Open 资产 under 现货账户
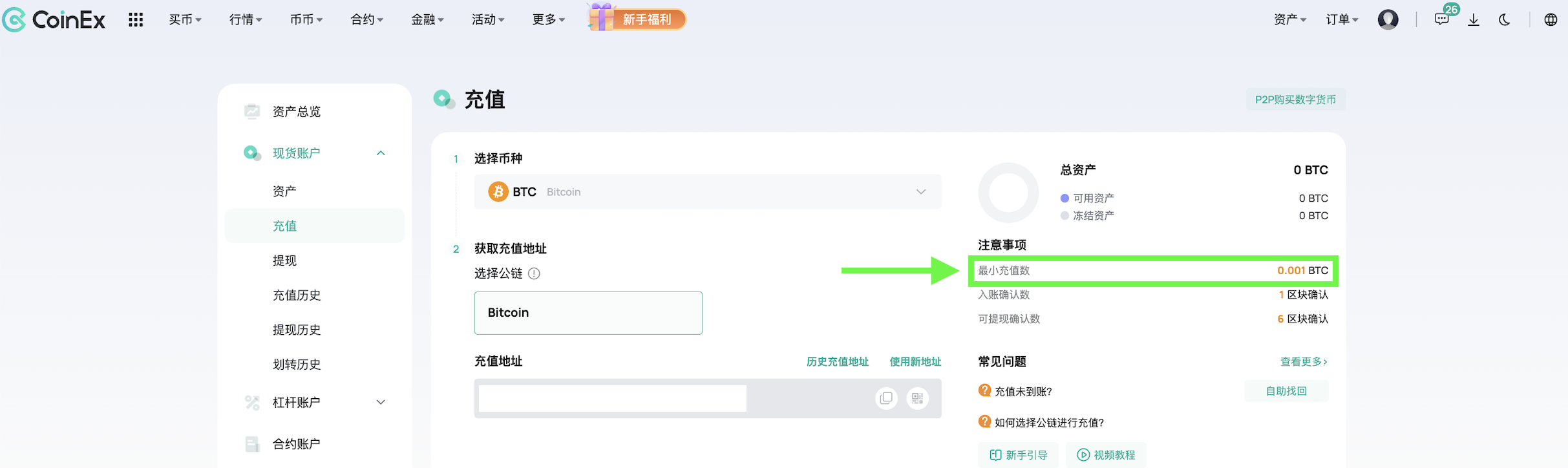Image resolution: width=1568 pixels, height=468 pixels. [x=284, y=191]
